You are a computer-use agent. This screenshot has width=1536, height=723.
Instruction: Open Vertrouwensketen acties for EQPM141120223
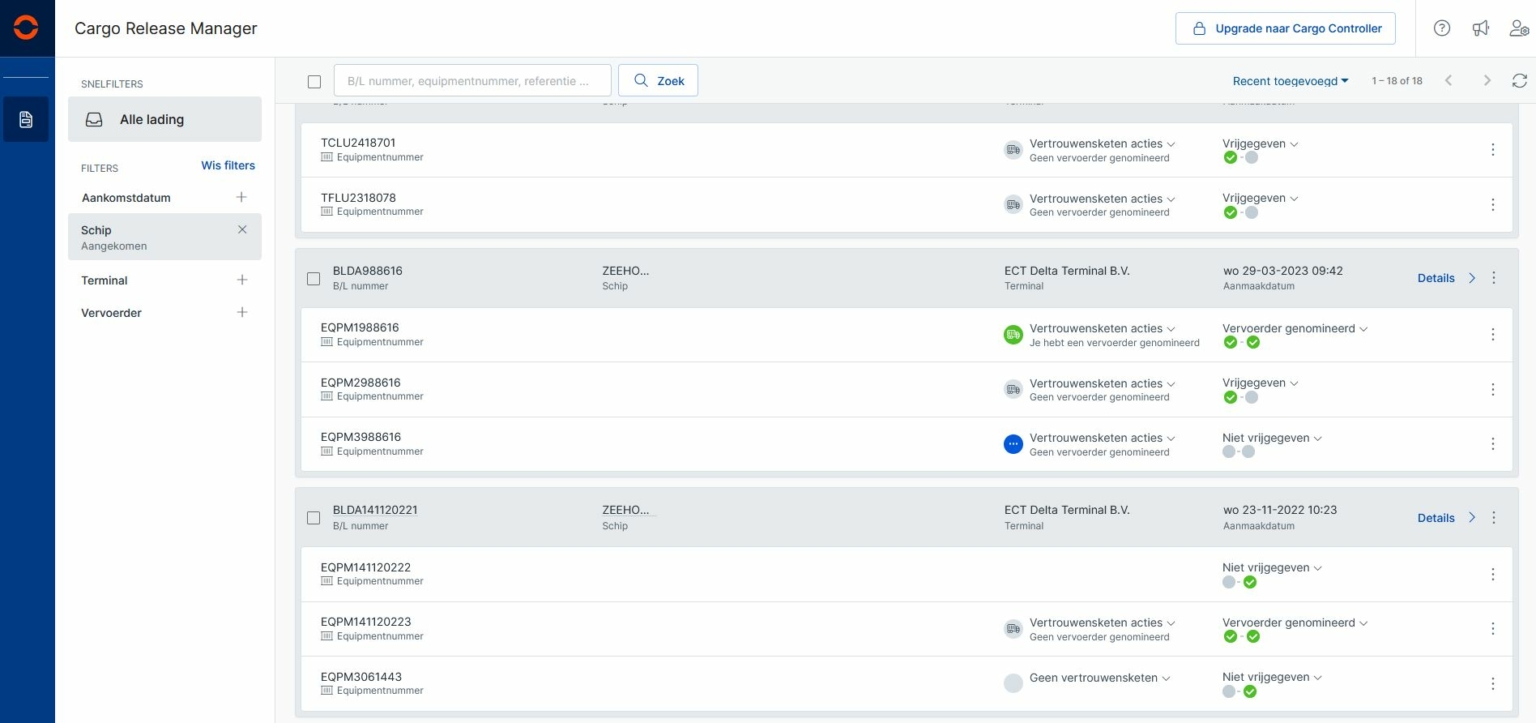[1097, 622]
